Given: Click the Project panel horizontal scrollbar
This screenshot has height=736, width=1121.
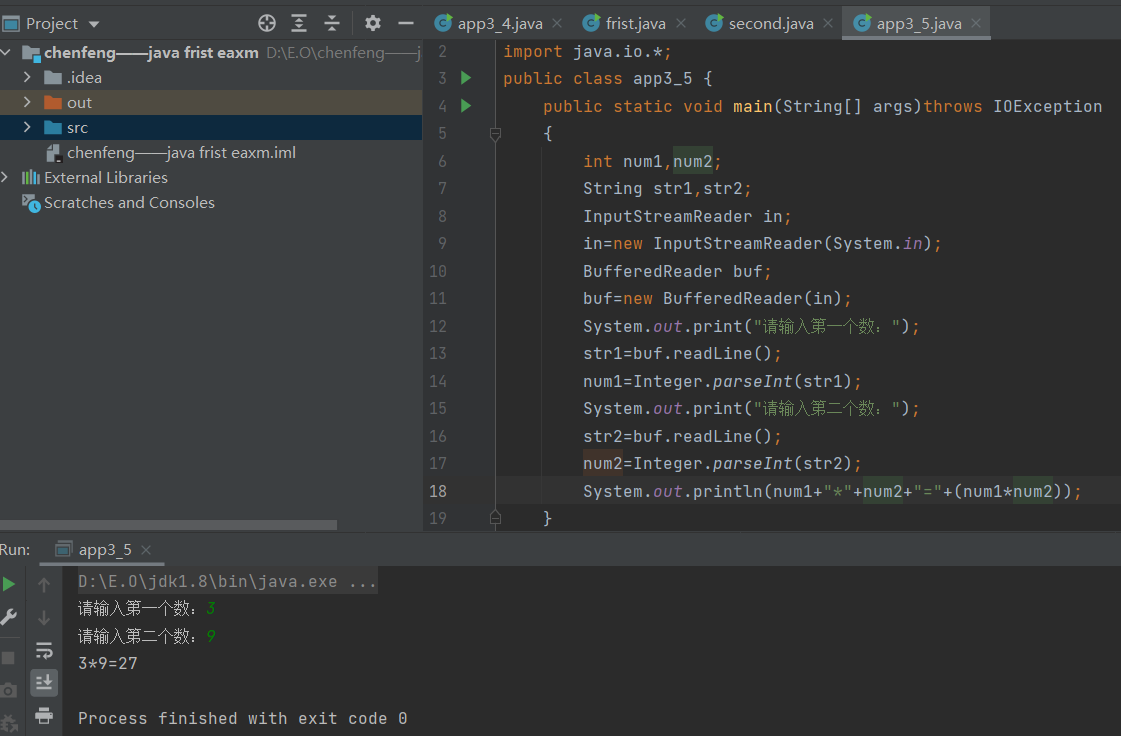Looking at the screenshot, I should point(168,525).
